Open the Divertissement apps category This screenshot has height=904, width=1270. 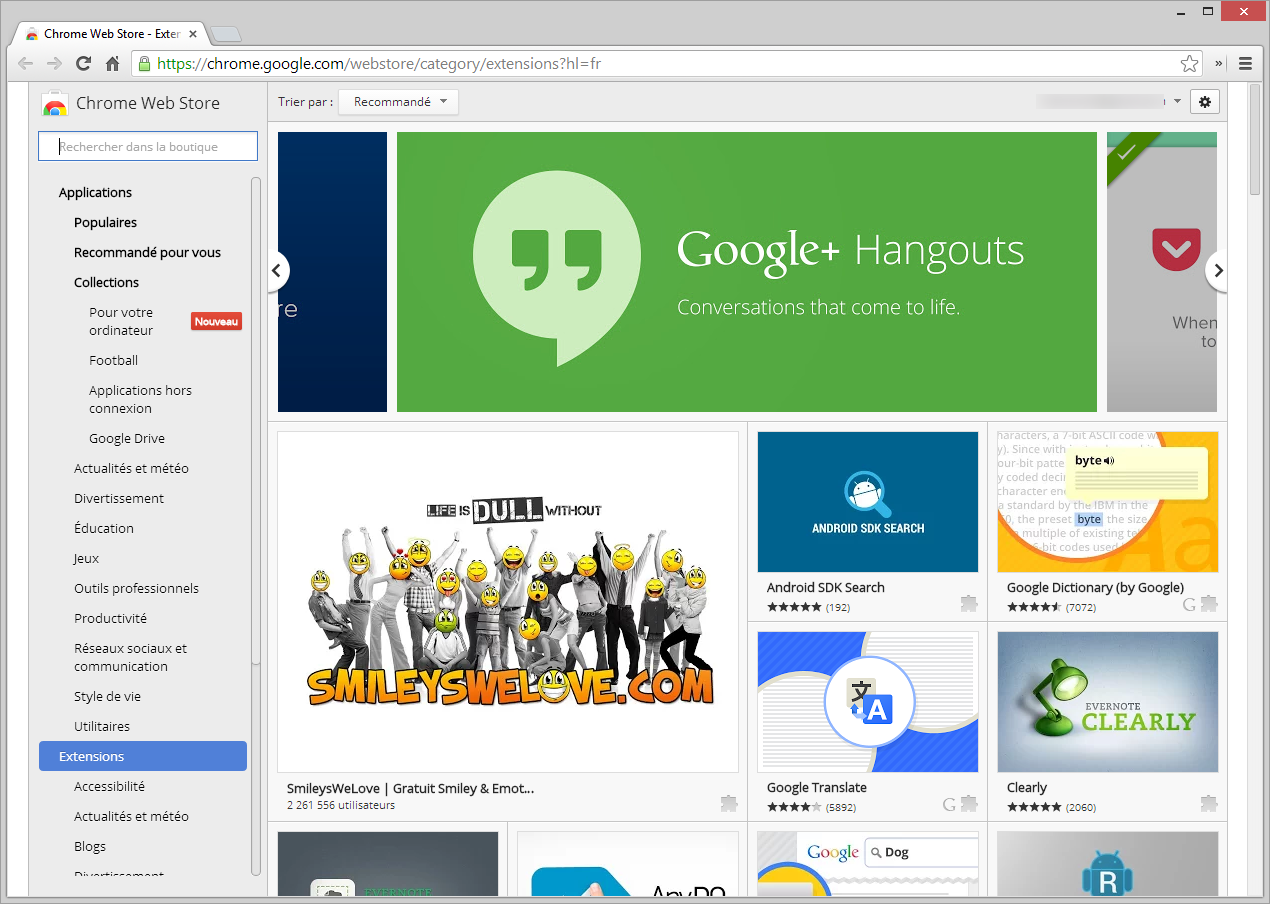click(x=119, y=499)
